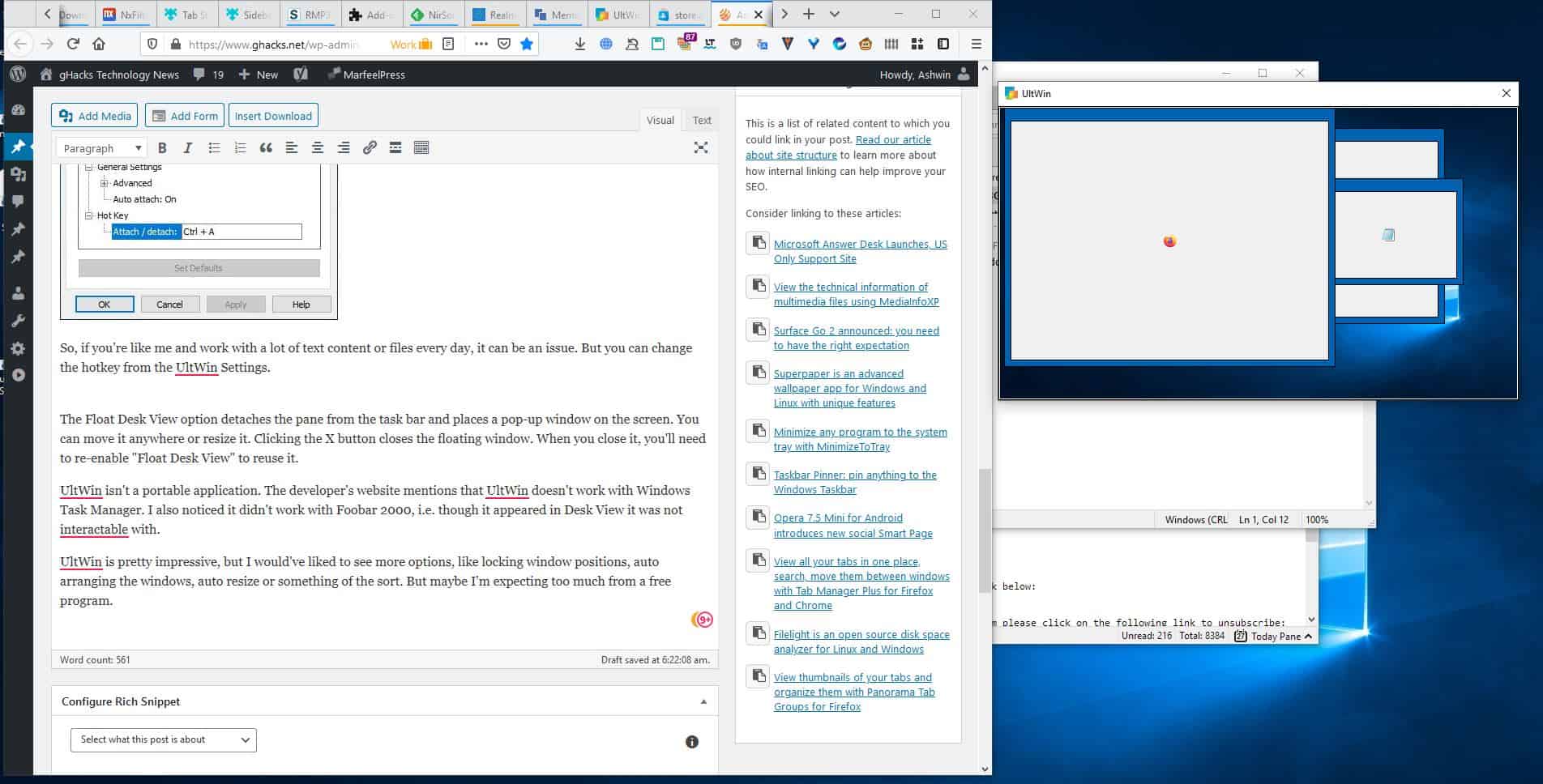Viewport: 1543px width, 784px height.
Task: Open the 'Select what this post is about' dropdown
Action: point(164,739)
